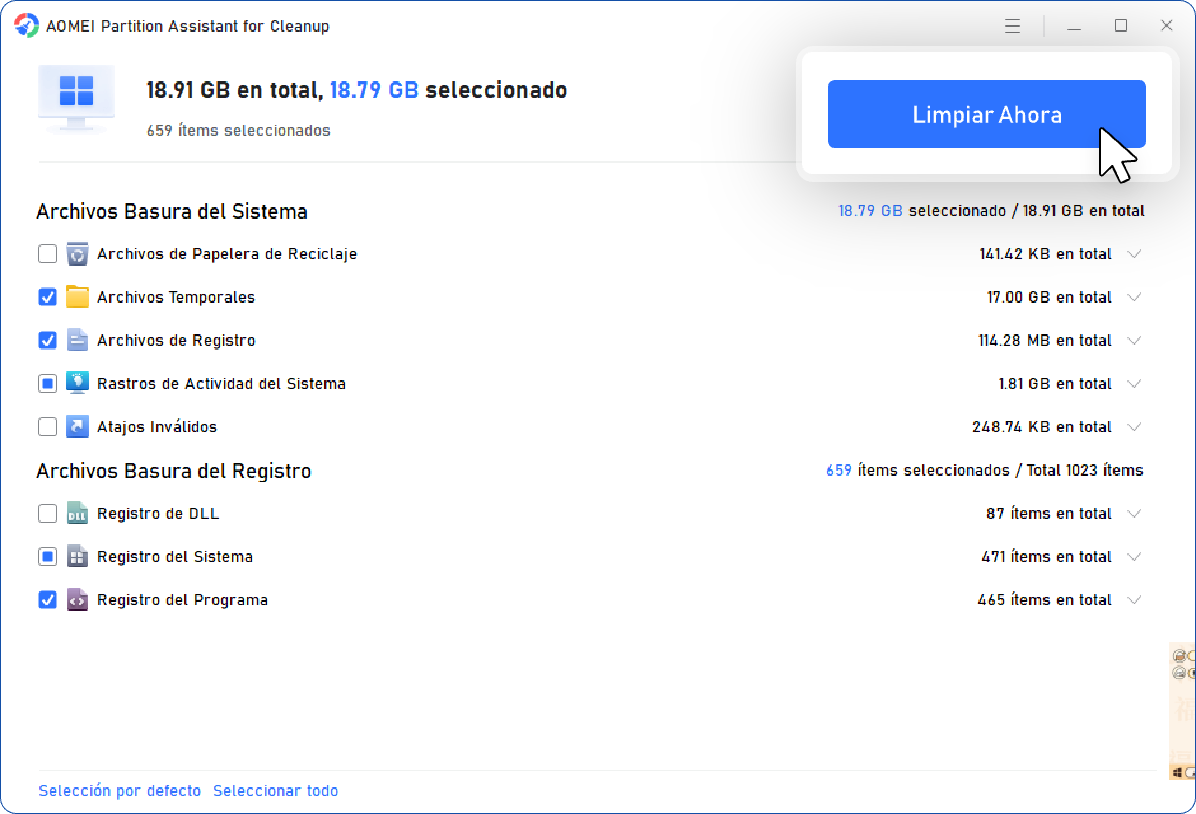This screenshot has width=1196, height=814.
Task: Click the 248.74 KB en total value
Action: [x=1041, y=426]
